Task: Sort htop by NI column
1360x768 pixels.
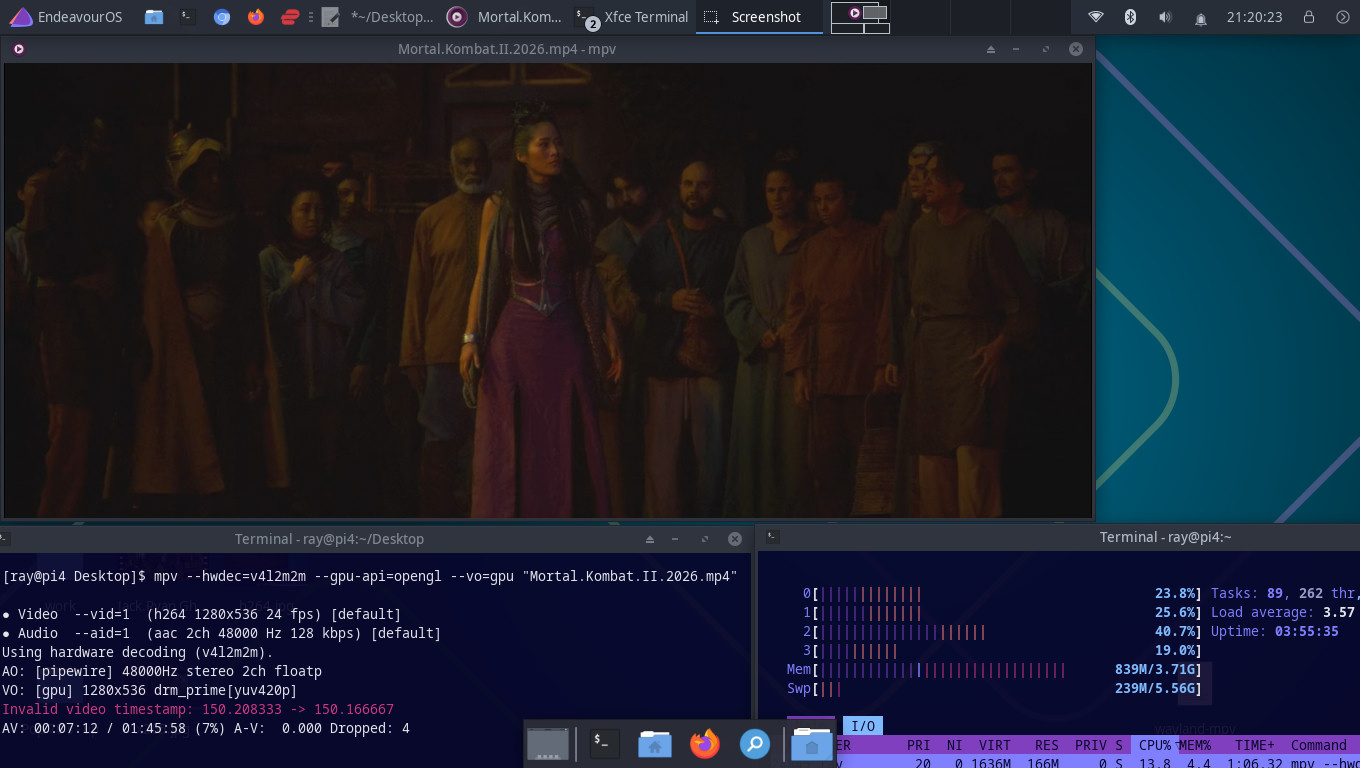Action: coord(955,745)
